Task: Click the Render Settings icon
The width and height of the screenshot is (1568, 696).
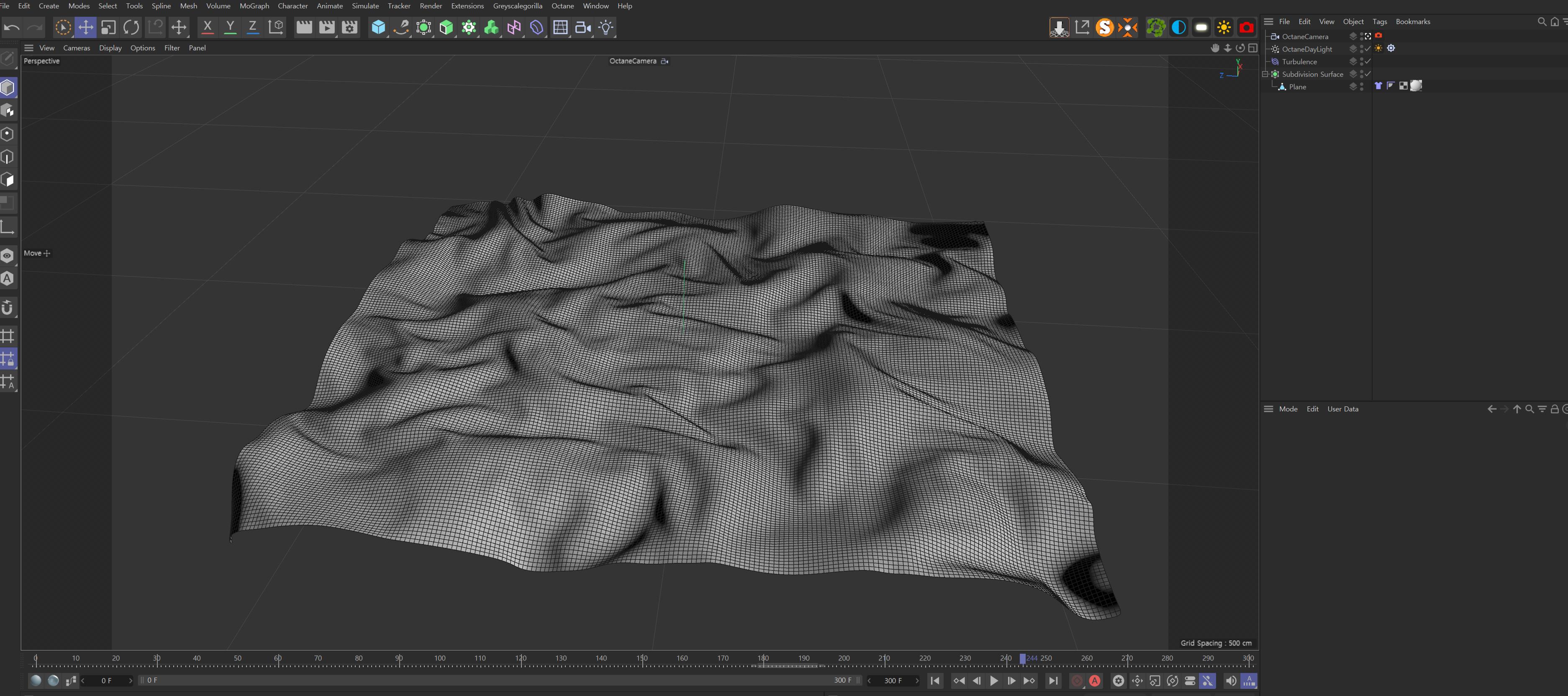Action: pos(350,27)
